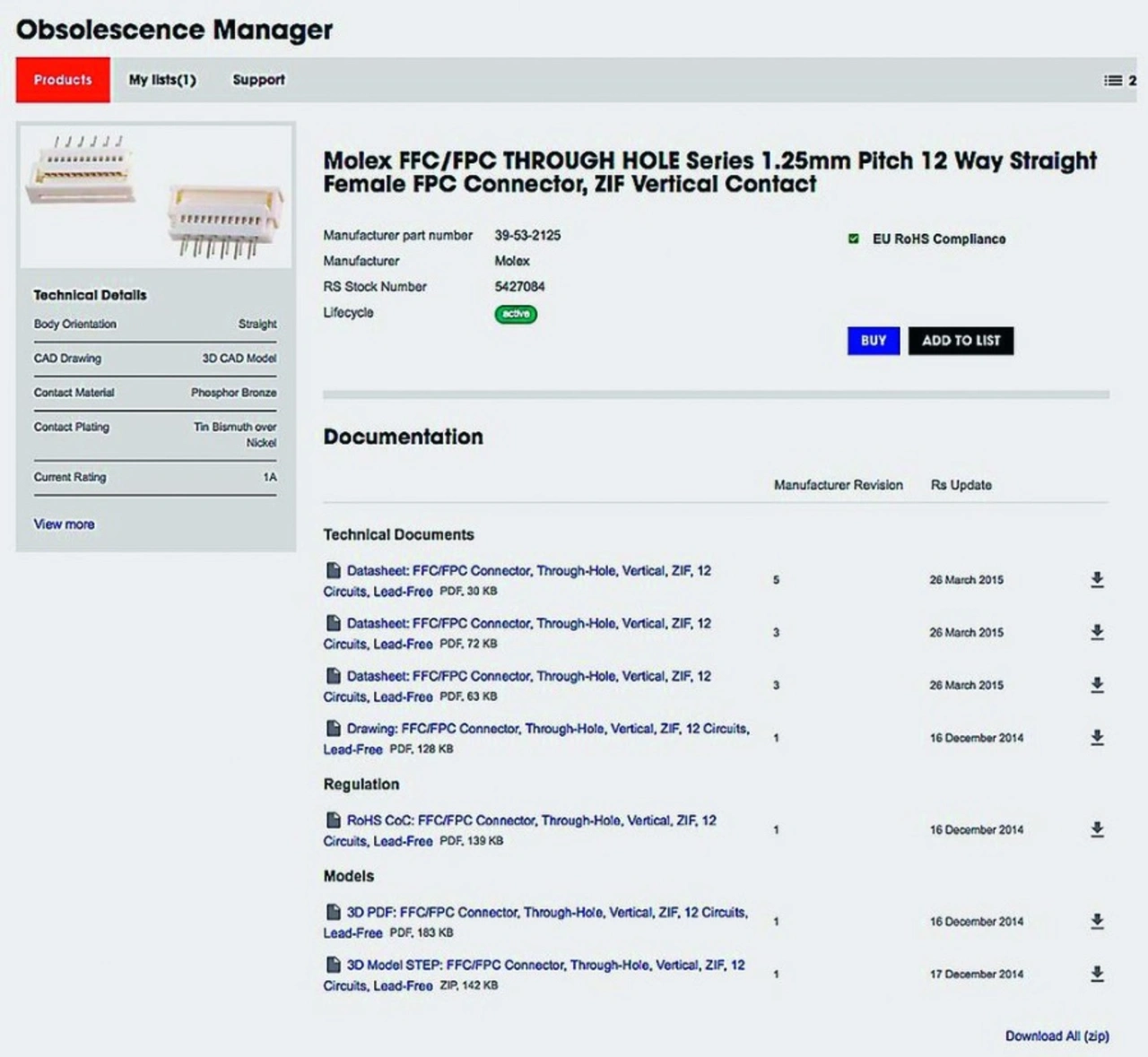Click the 3D CAD Model value
This screenshot has width=1148, height=1057.
[239, 359]
